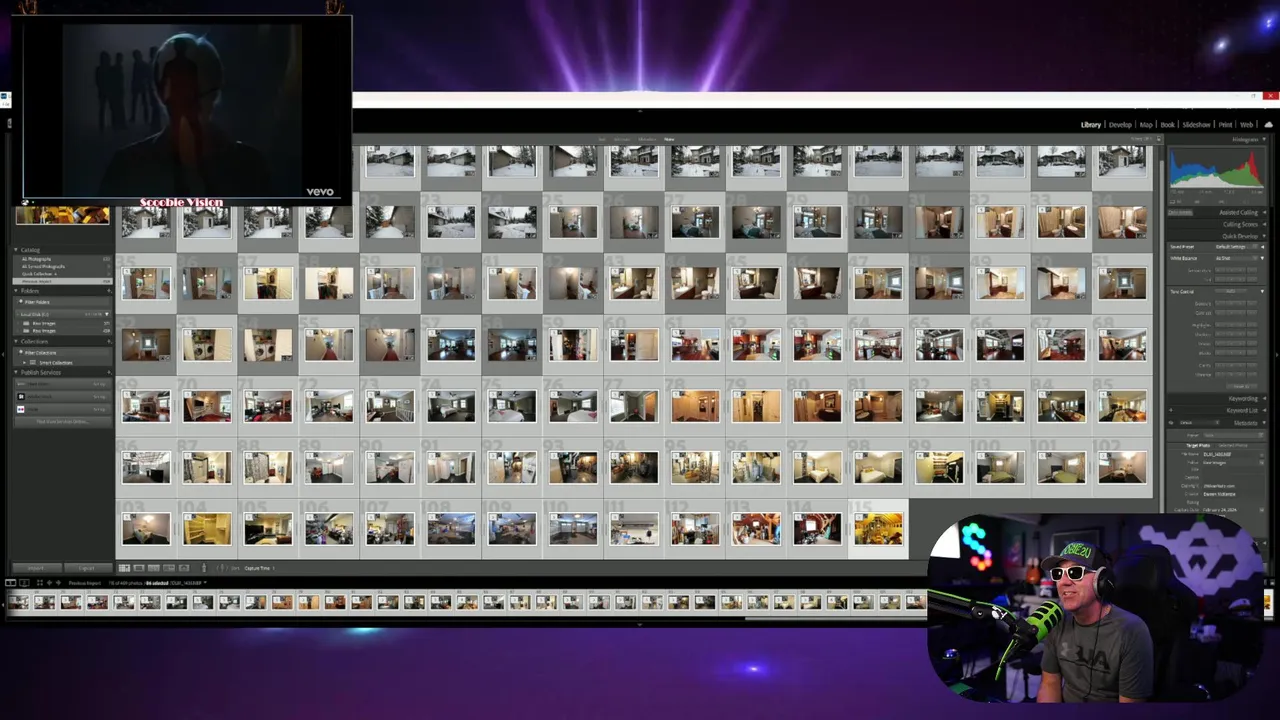Select the Painter spray can tool
The height and width of the screenshot is (720, 1280).
204,568
